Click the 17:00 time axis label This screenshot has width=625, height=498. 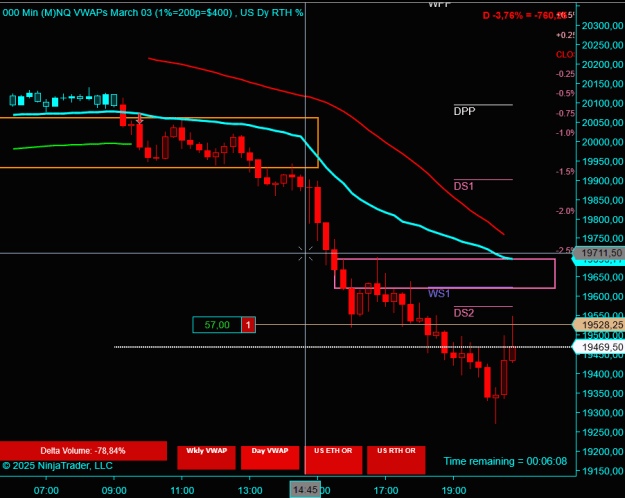(386, 490)
